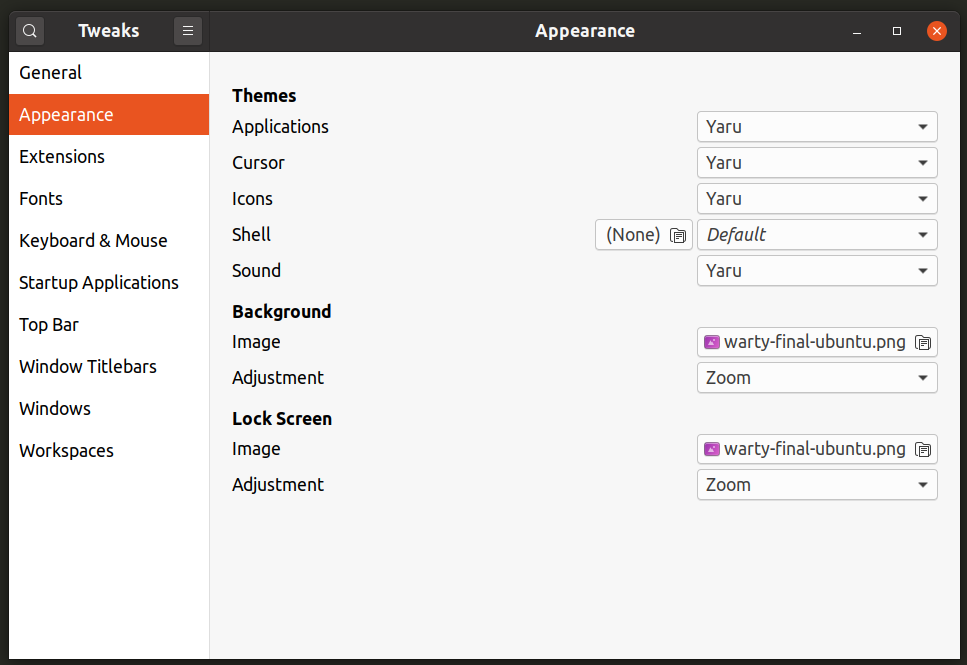Click the browse icon for Lock Screen image
Viewport: 967px width, 665px height.
click(x=923, y=450)
